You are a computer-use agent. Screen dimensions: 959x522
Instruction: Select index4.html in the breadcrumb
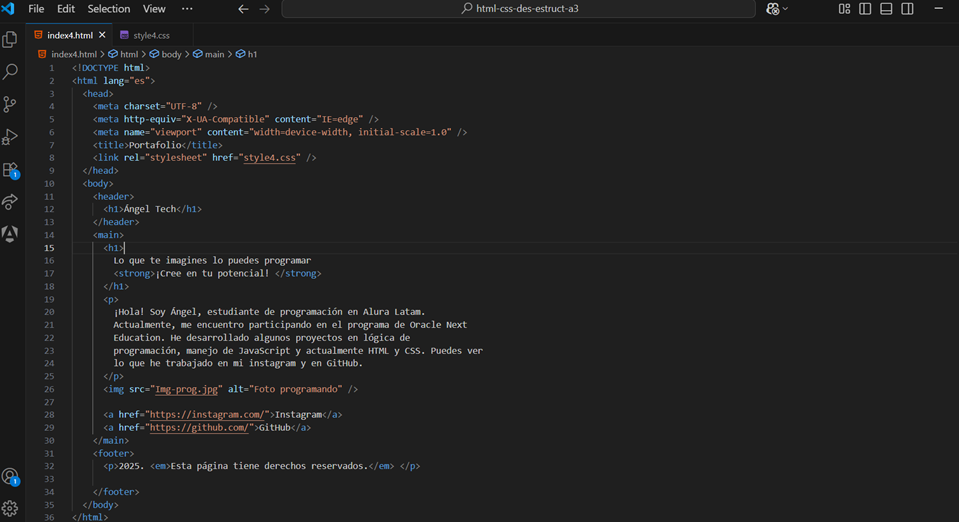(x=74, y=54)
